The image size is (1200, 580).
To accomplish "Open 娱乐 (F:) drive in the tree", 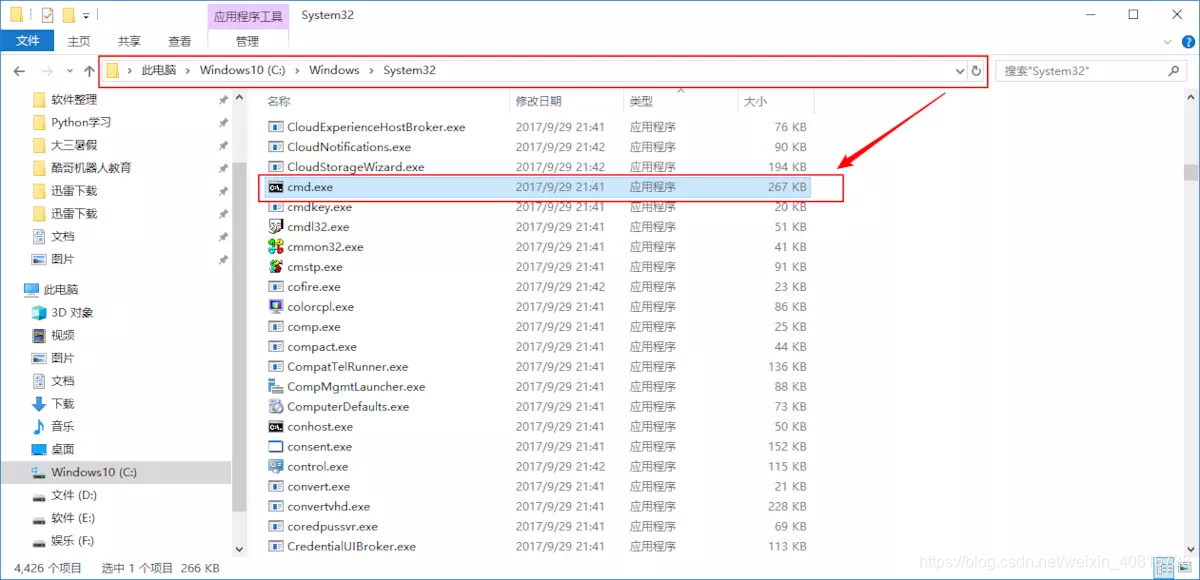I will pyautogui.click(x=73, y=541).
